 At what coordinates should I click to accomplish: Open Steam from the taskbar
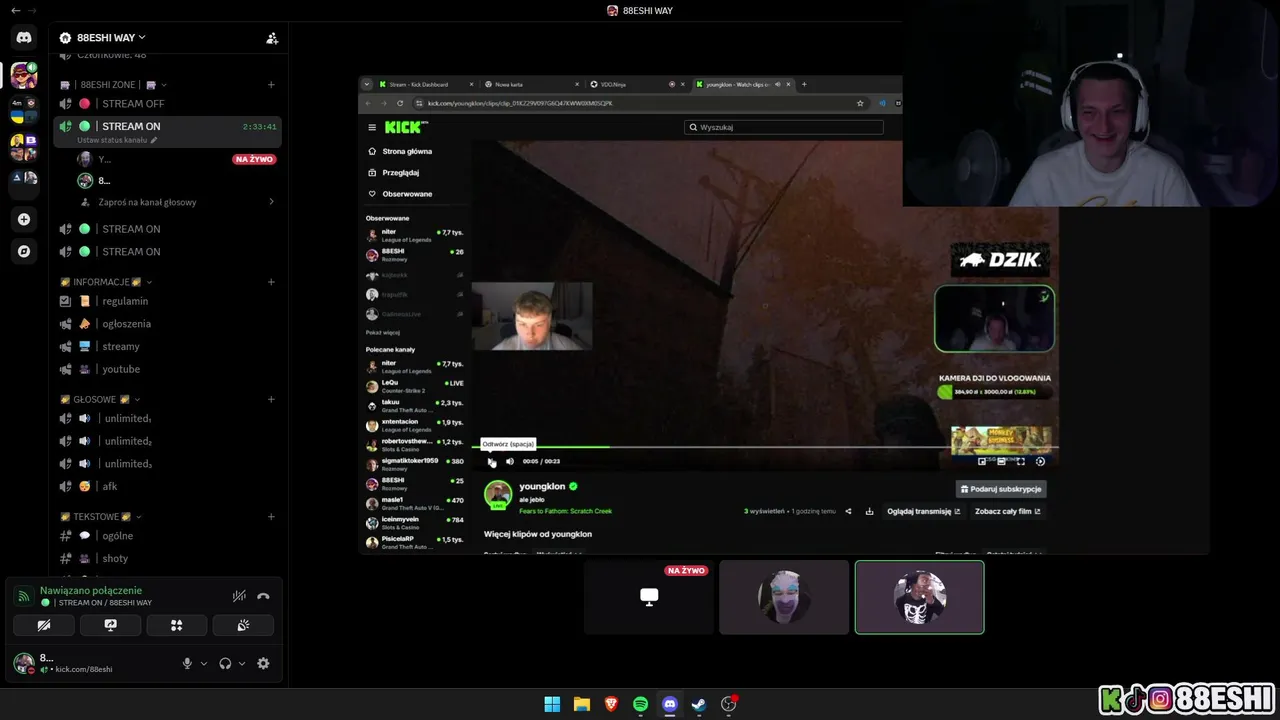click(x=699, y=704)
